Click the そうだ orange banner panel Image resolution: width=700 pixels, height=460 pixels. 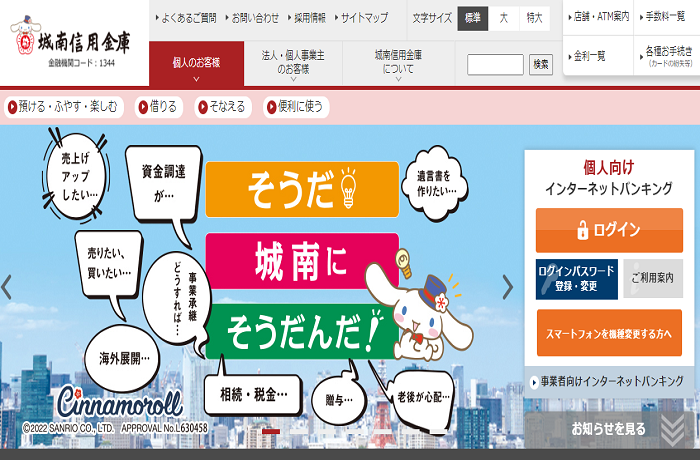click(302, 190)
